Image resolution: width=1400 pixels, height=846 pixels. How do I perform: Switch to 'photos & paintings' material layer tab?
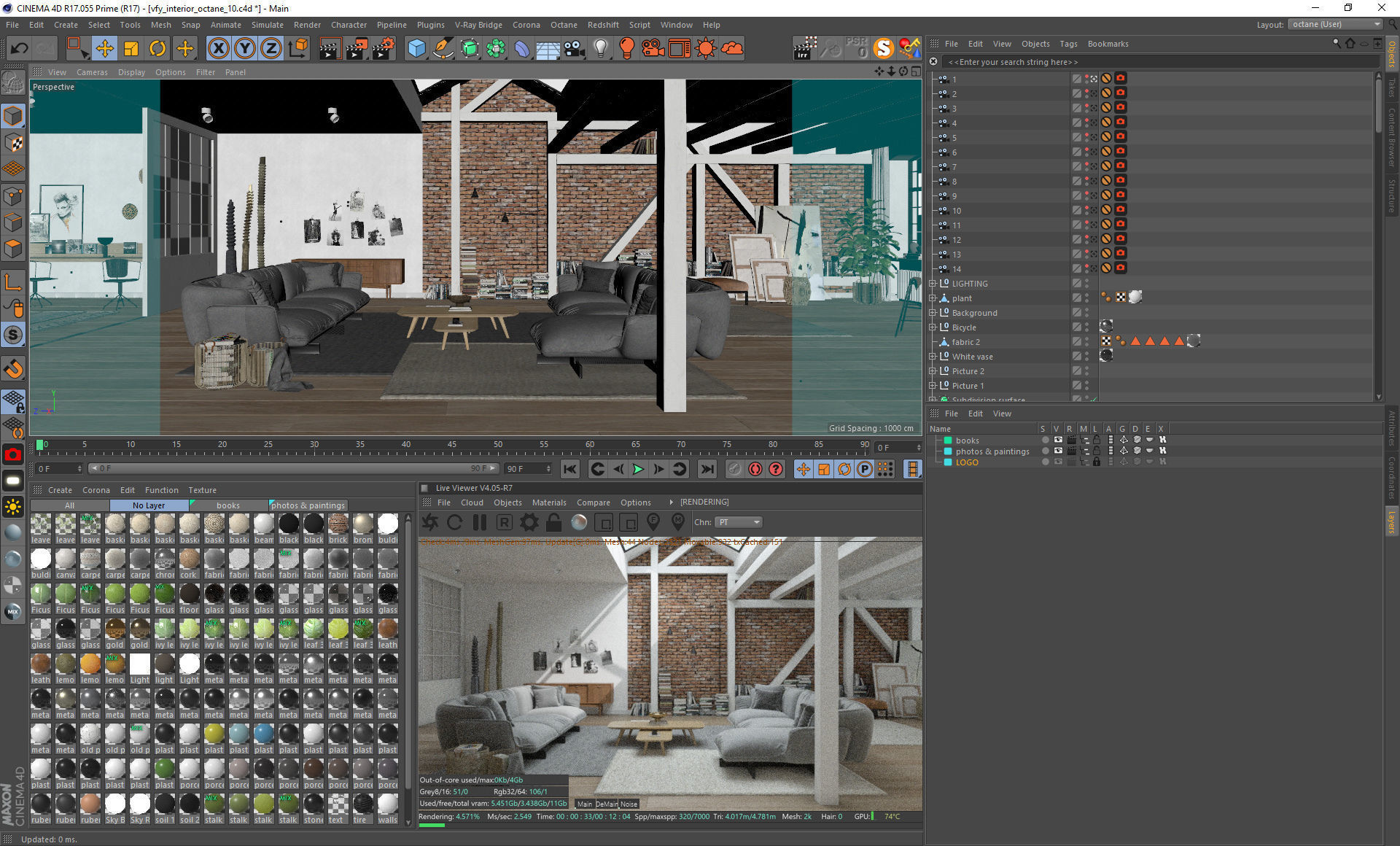coord(308,505)
